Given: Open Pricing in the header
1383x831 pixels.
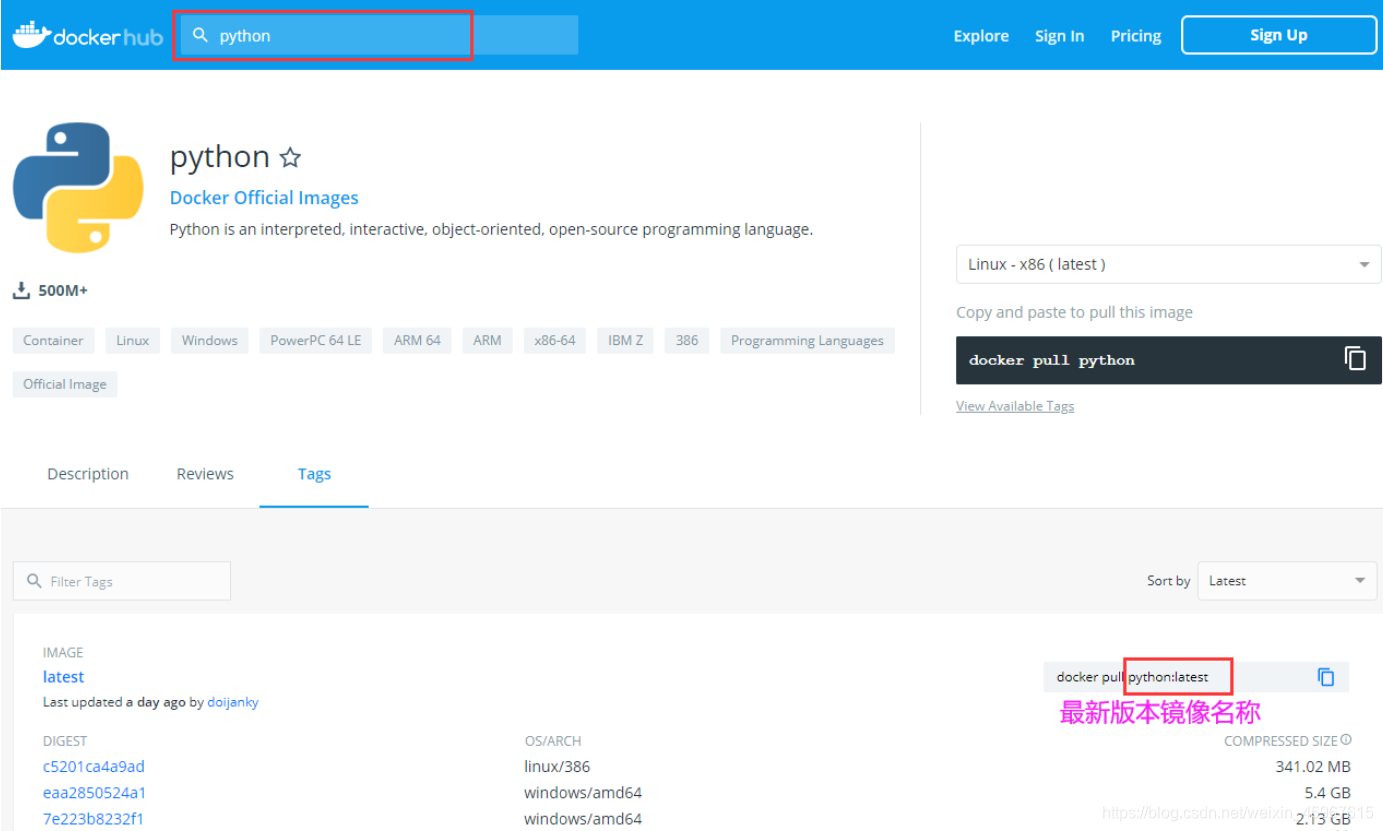Looking at the screenshot, I should pyautogui.click(x=1136, y=36).
